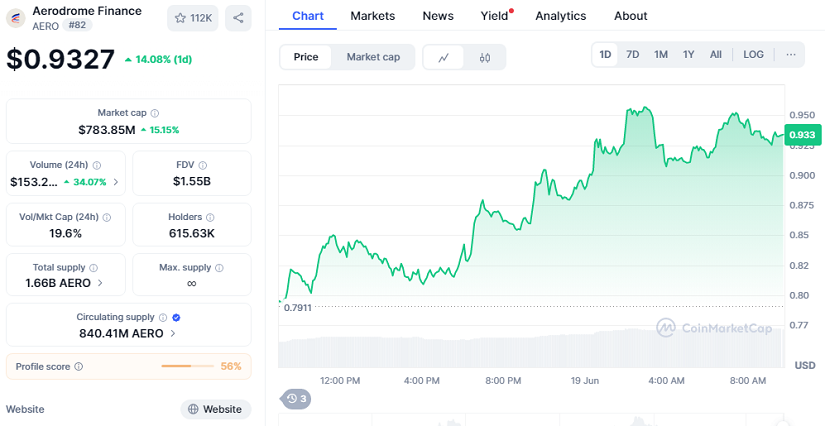Click the 19.6% Vol/Mkt Cap value
The image size is (825, 426).
[65, 233]
